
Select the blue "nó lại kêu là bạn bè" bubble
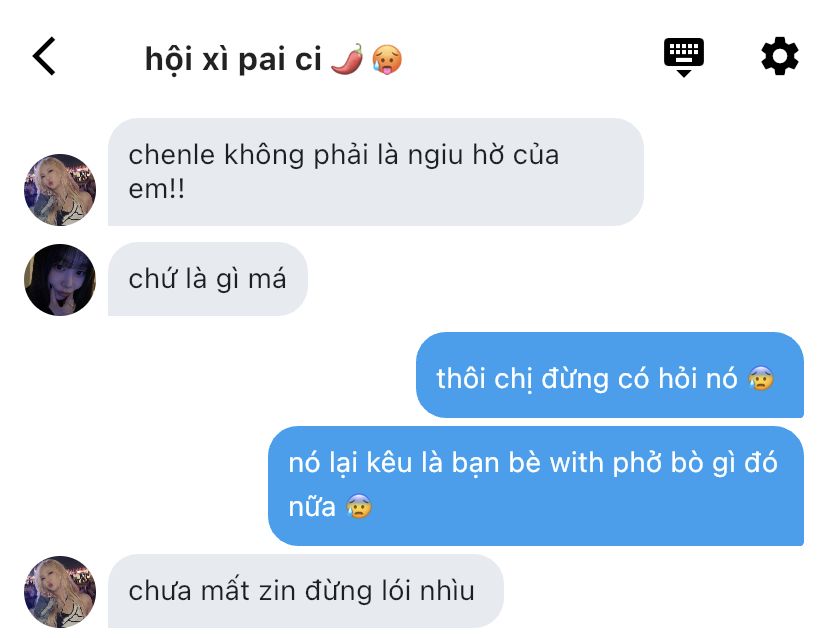536,486
